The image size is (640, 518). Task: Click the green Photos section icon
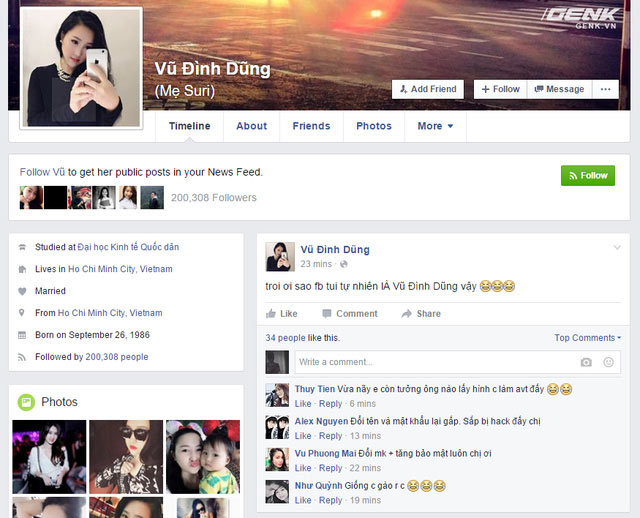coord(26,402)
